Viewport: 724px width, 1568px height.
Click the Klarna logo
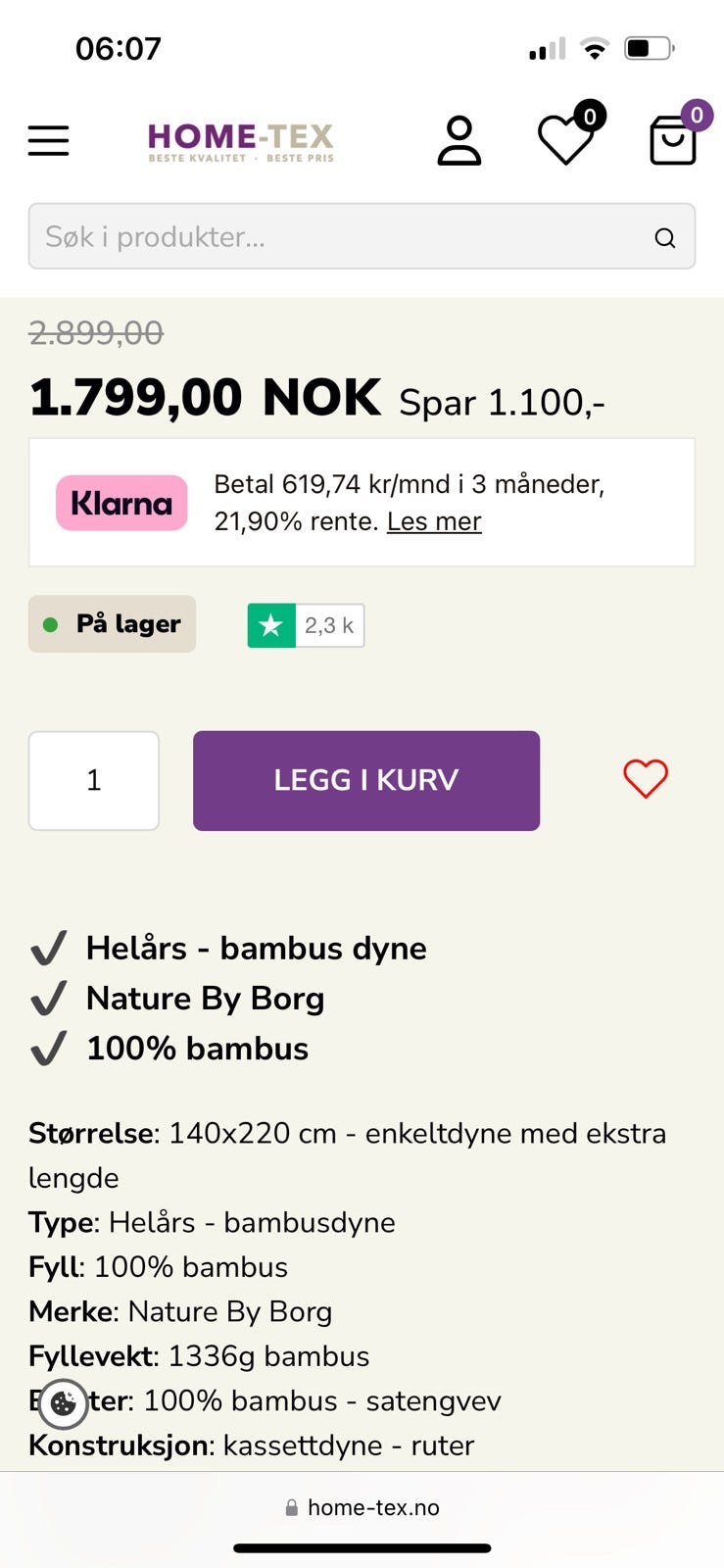coord(121,503)
